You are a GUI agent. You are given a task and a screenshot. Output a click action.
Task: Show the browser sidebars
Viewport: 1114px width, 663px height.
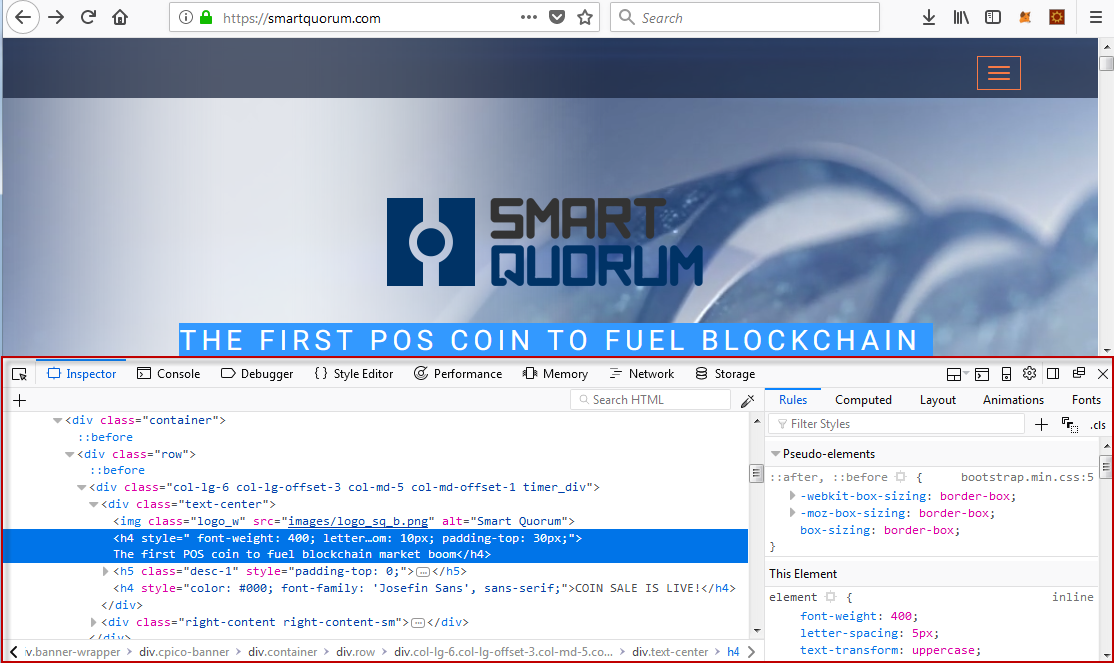pyautogui.click(x=993, y=17)
